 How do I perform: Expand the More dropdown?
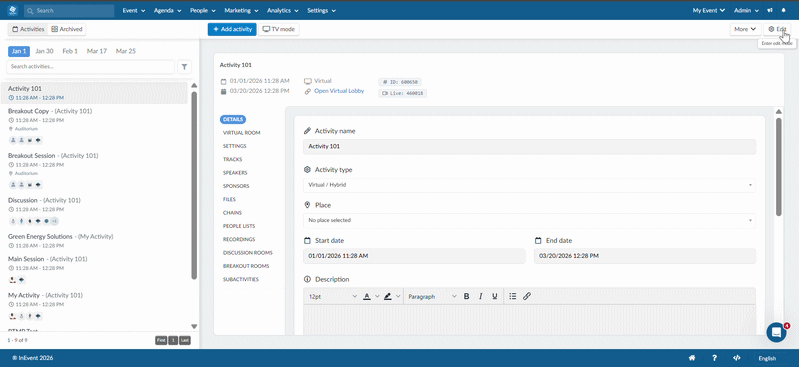pyautogui.click(x=745, y=29)
